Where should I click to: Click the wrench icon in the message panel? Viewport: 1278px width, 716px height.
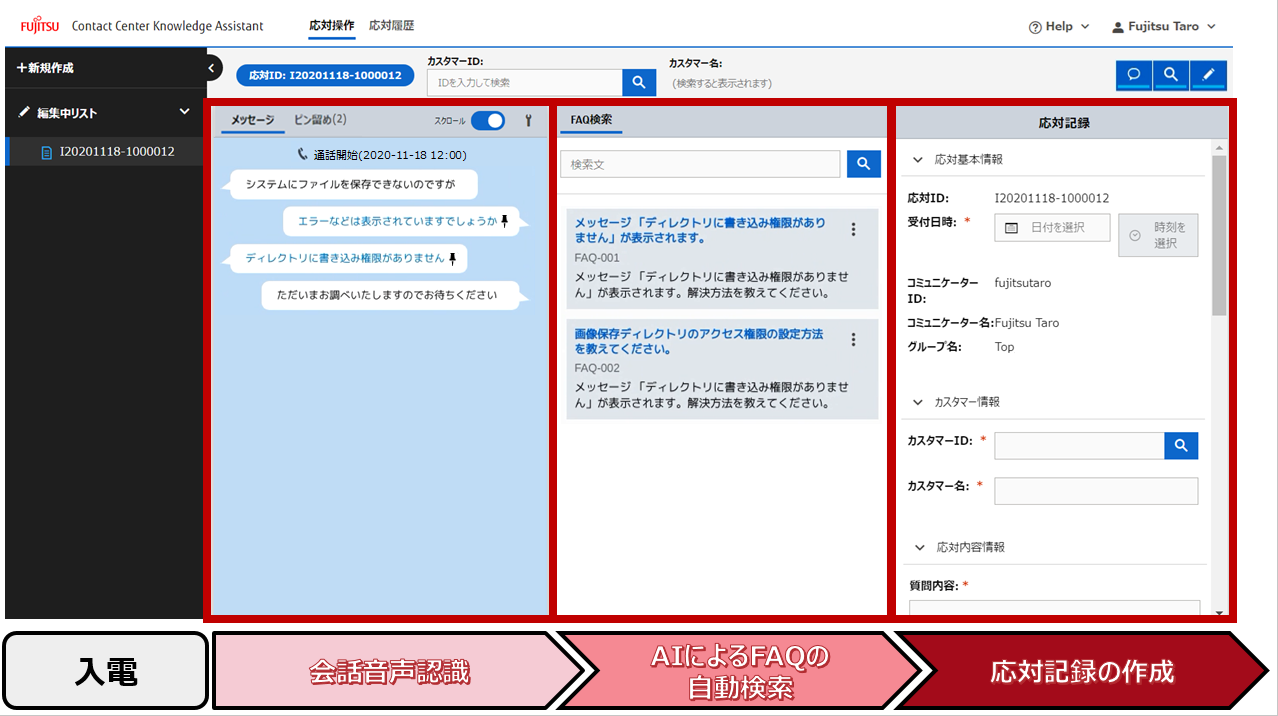click(527, 119)
